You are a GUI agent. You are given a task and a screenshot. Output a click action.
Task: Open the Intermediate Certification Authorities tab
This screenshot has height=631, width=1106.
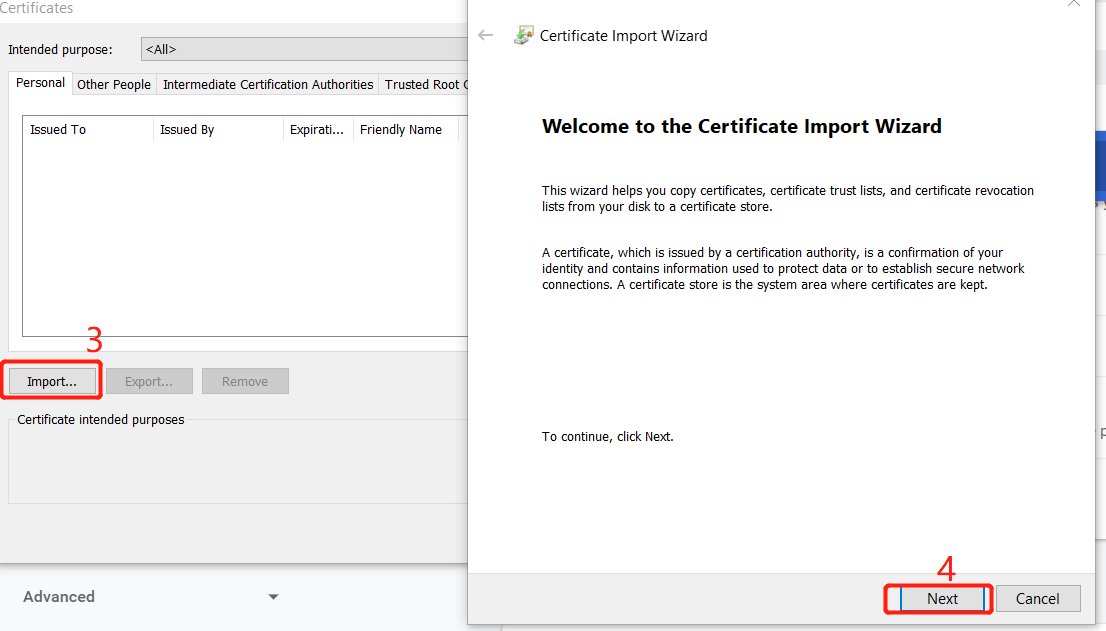click(267, 84)
